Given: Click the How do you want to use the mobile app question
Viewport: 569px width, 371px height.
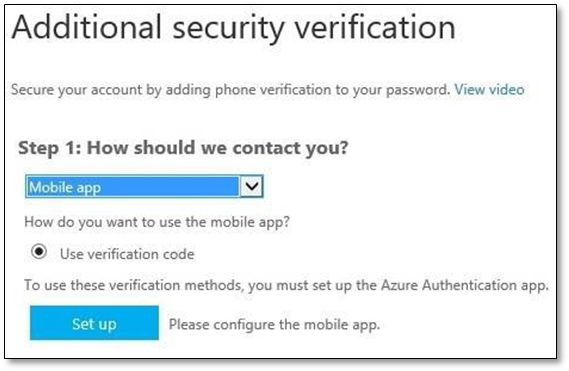Looking at the screenshot, I should point(157,222).
